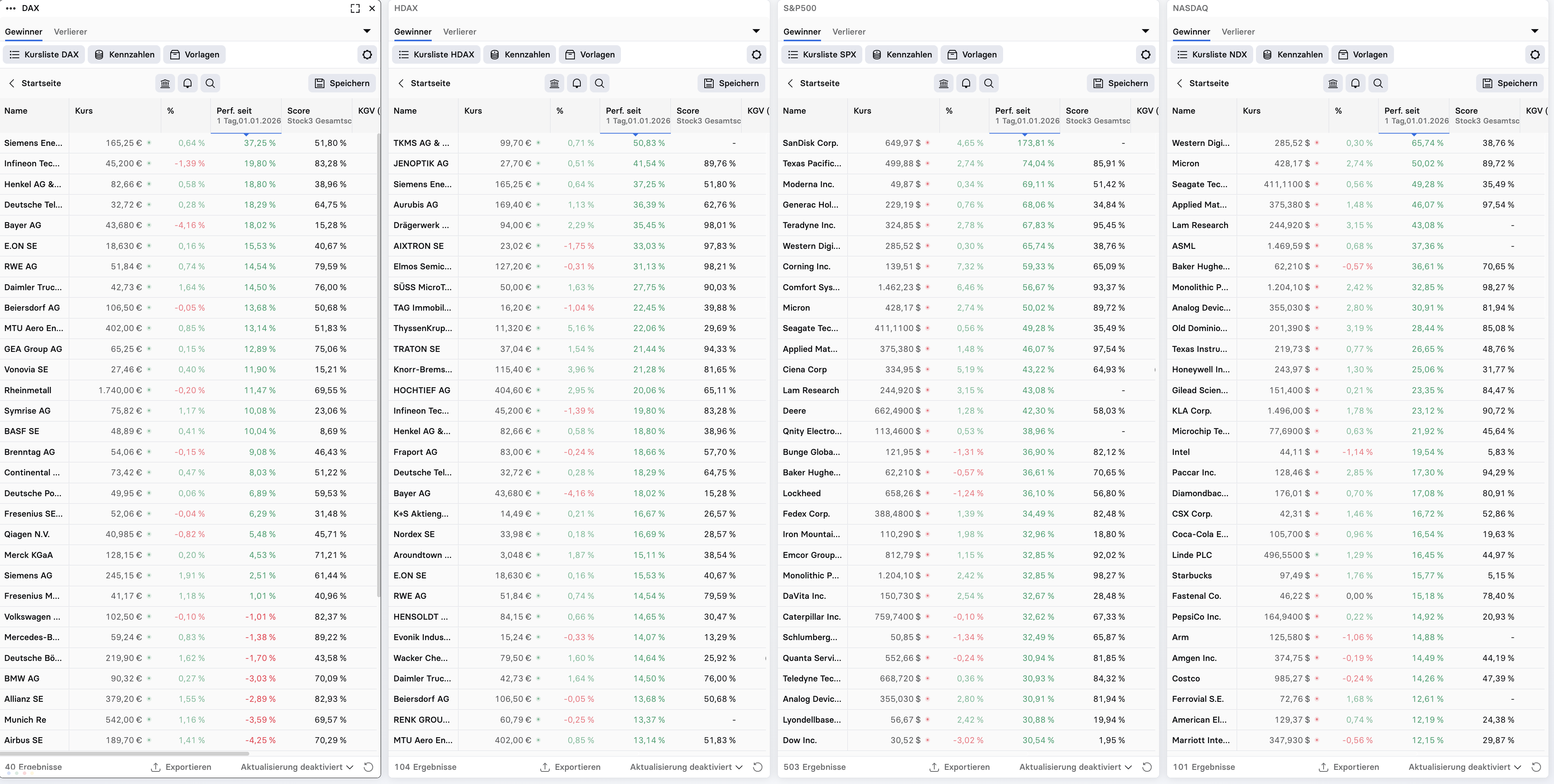Open 'Aktualisierung deaktiviert' dropdown in NASDAQ panel
Screen dimensions: 1554x784
pyautogui.click(x=1464, y=767)
